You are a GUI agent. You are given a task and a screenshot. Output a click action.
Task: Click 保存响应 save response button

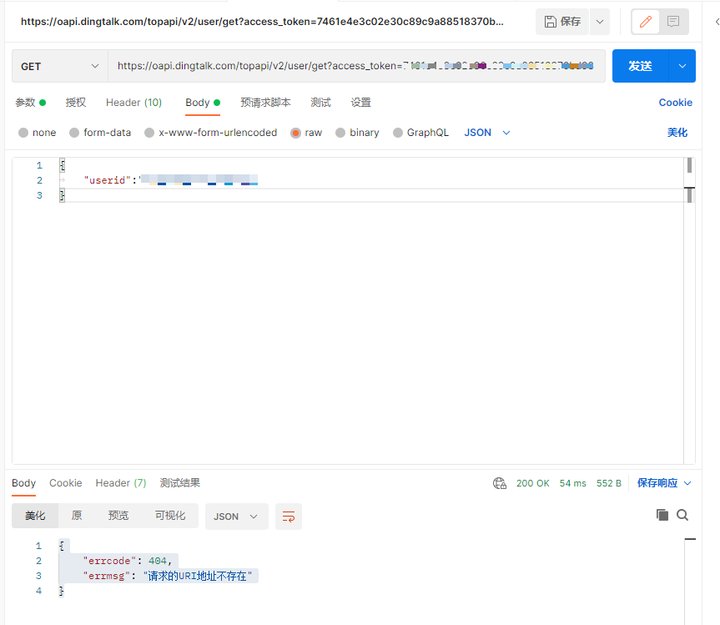pyautogui.click(x=657, y=483)
